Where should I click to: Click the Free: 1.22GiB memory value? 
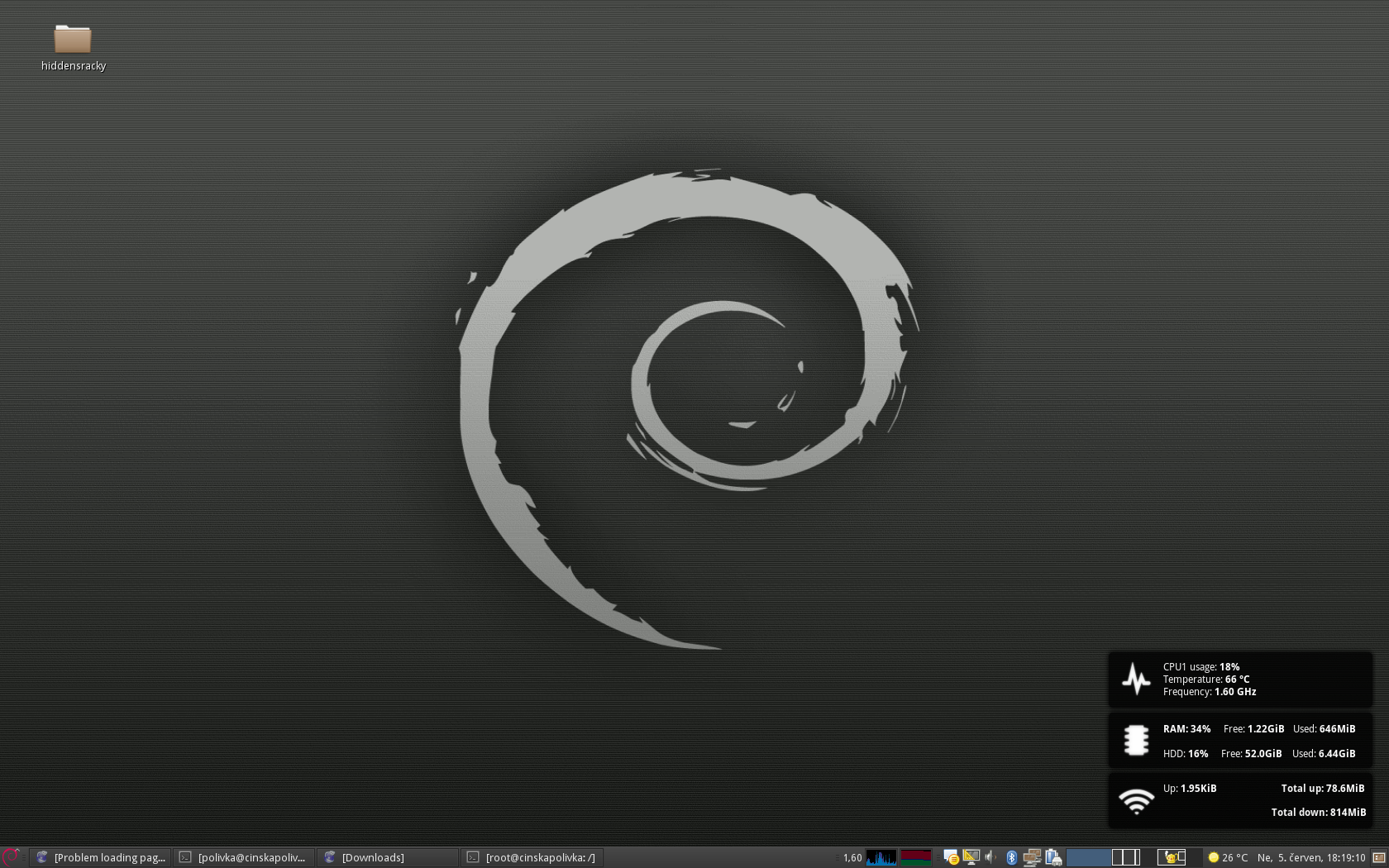(1253, 729)
